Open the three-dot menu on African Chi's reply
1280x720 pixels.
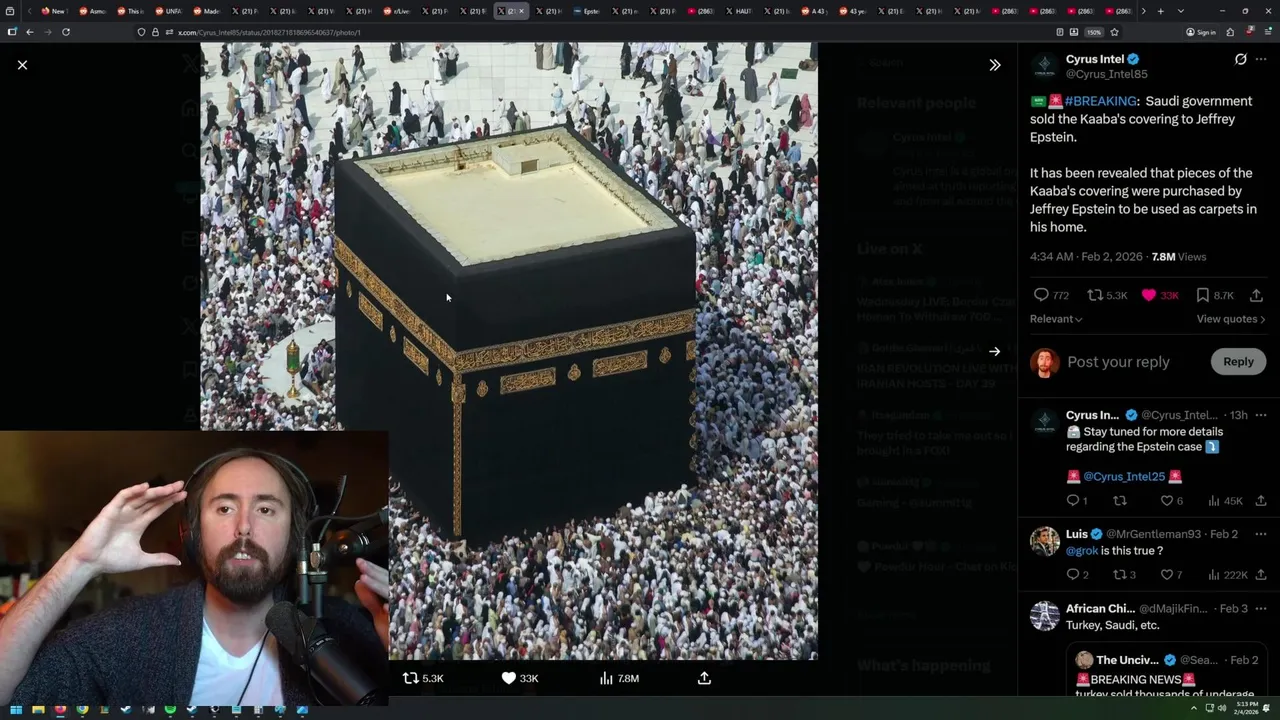coord(1261,608)
